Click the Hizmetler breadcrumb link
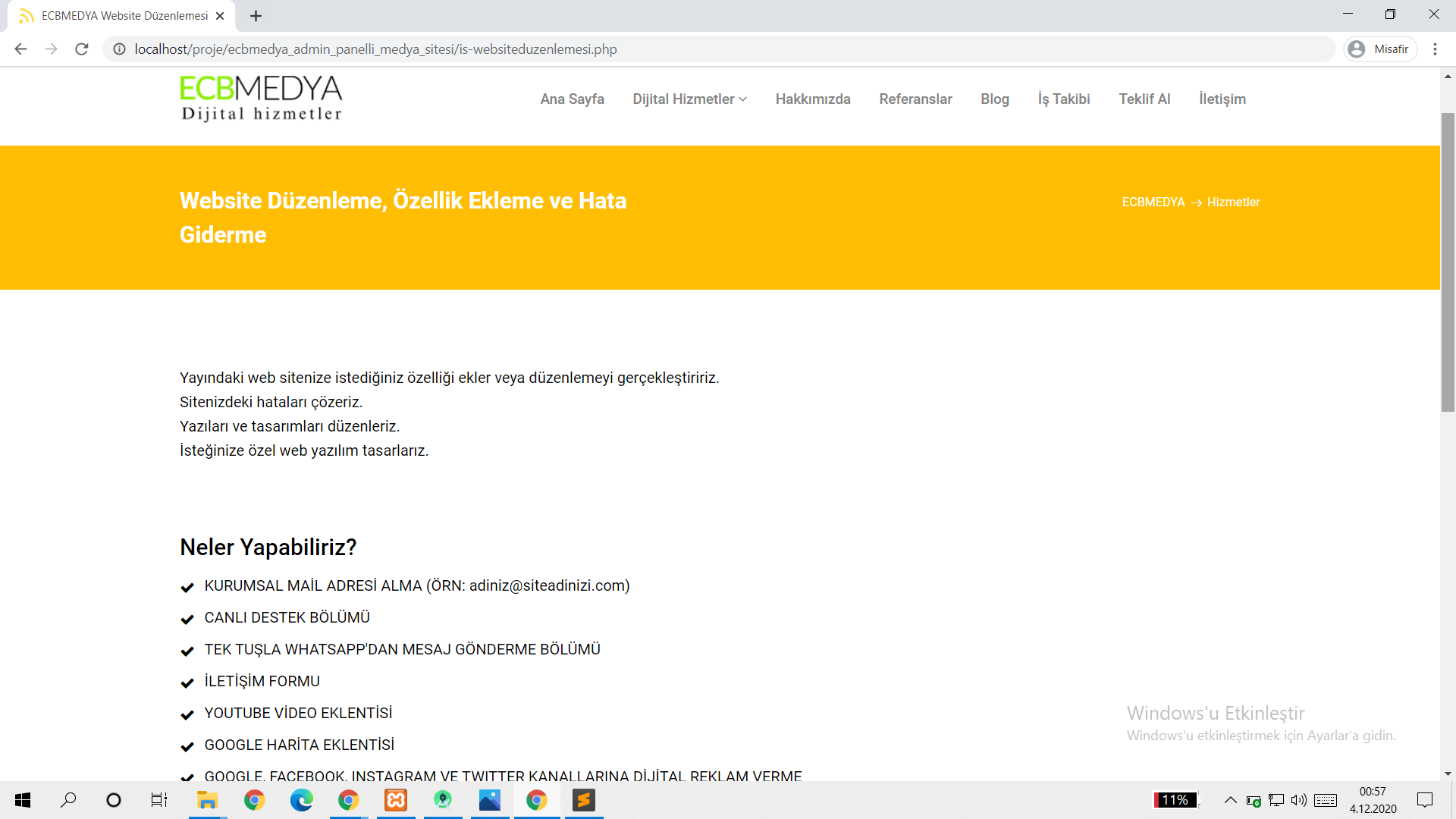Screen dimensions: 1456x819 coord(1233,202)
